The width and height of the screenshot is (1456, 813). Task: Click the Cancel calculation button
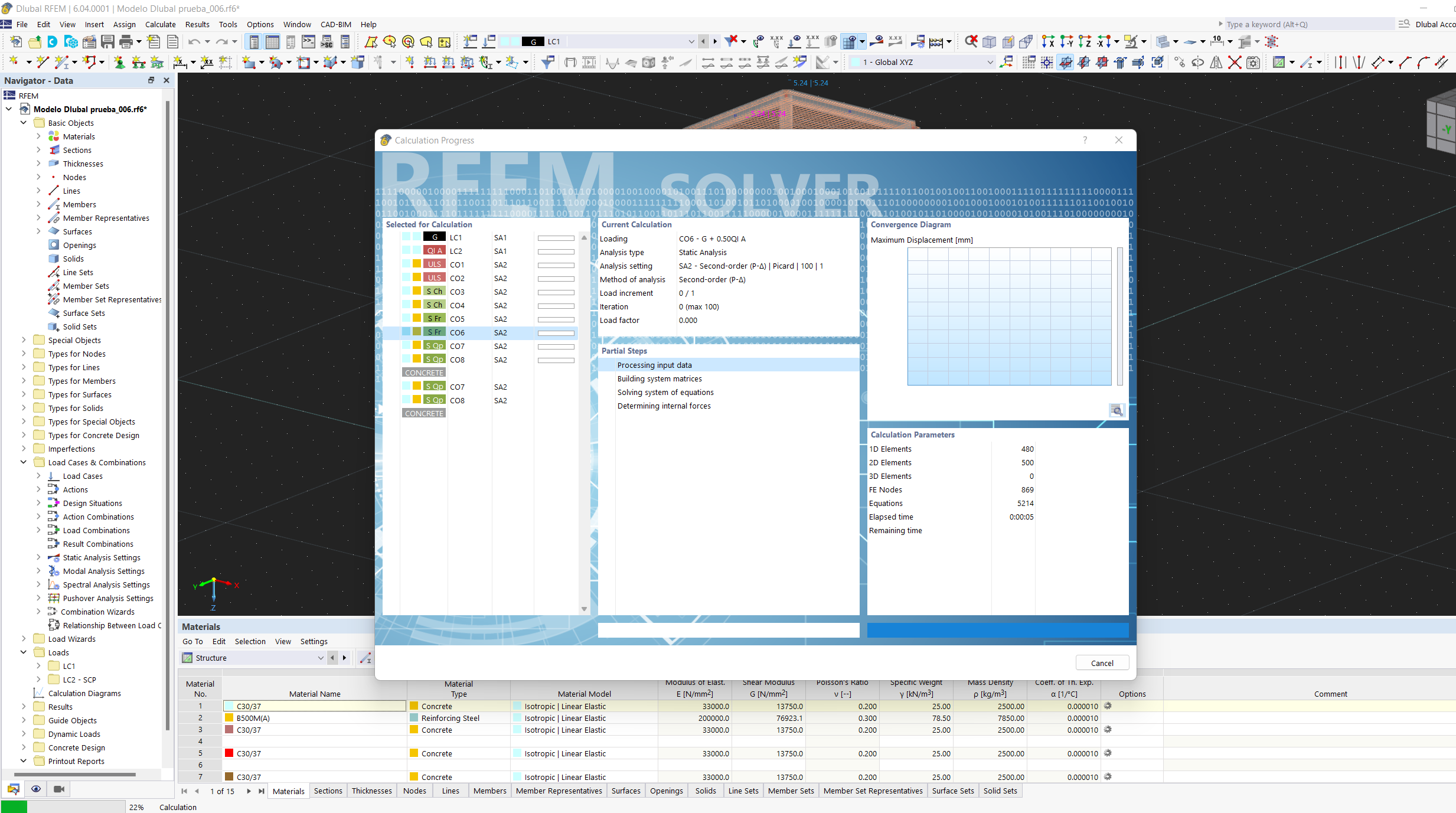click(x=1102, y=663)
